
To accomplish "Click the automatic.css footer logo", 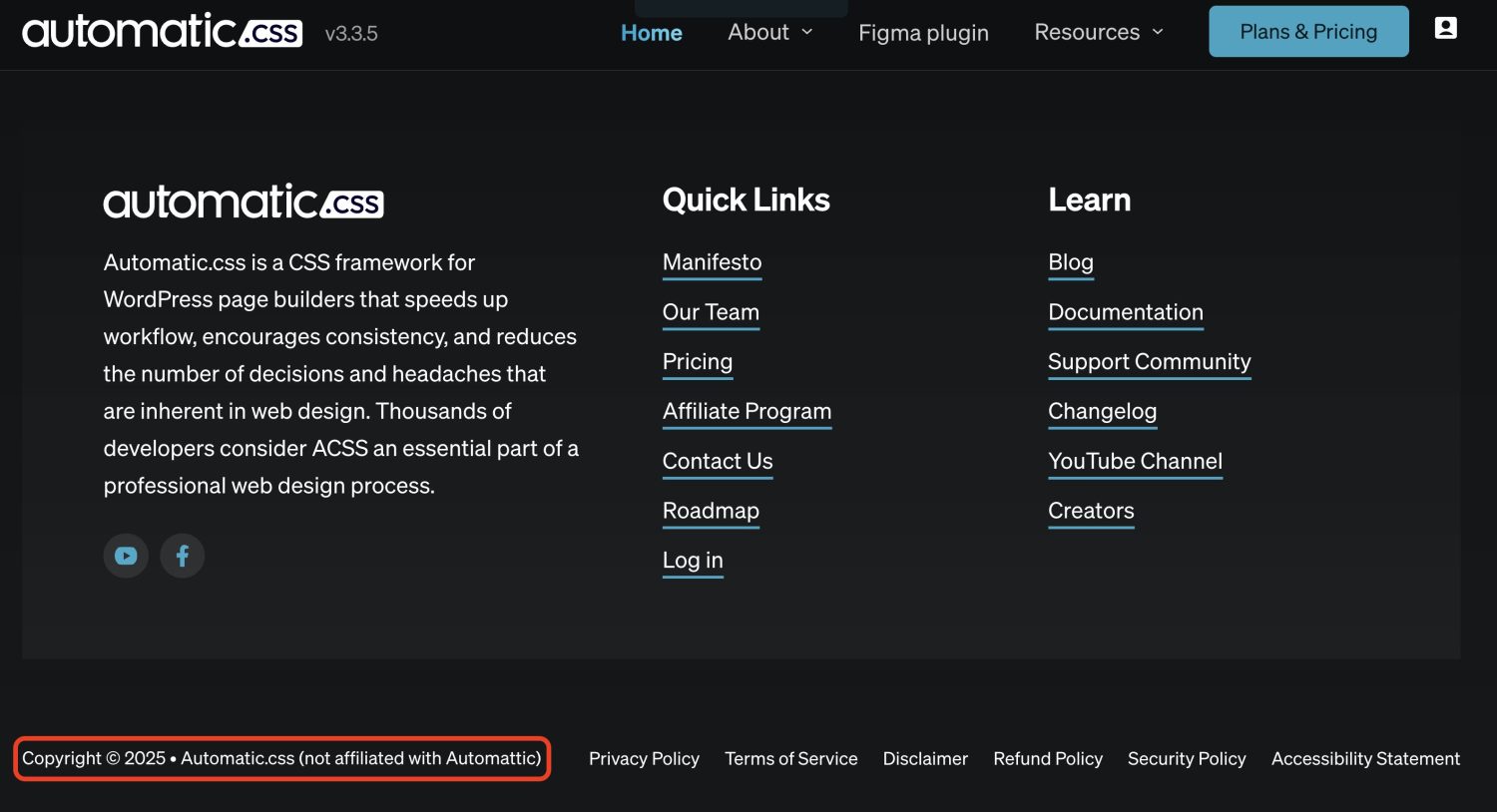I will [244, 202].
